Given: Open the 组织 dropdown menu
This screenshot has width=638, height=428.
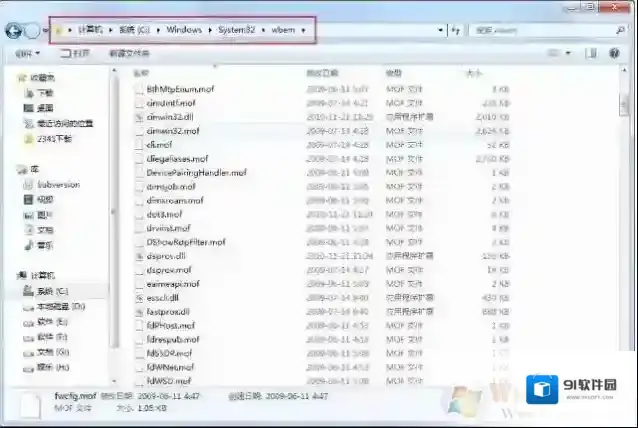Looking at the screenshot, I should click(26, 52).
